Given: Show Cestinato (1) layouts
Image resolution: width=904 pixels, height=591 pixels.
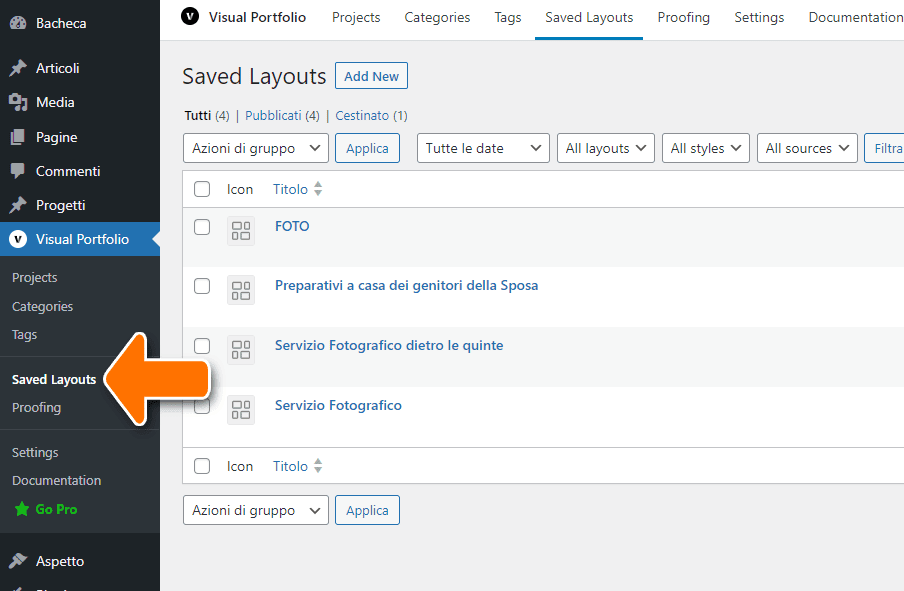Looking at the screenshot, I should click(x=371, y=115).
